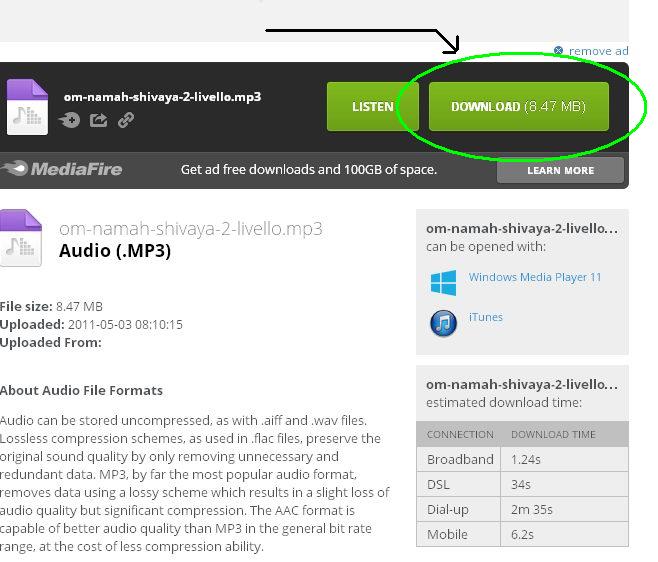The width and height of the screenshot is (658, 562).
Task: Open the iTunes link
Action: (x=486, y=317)
